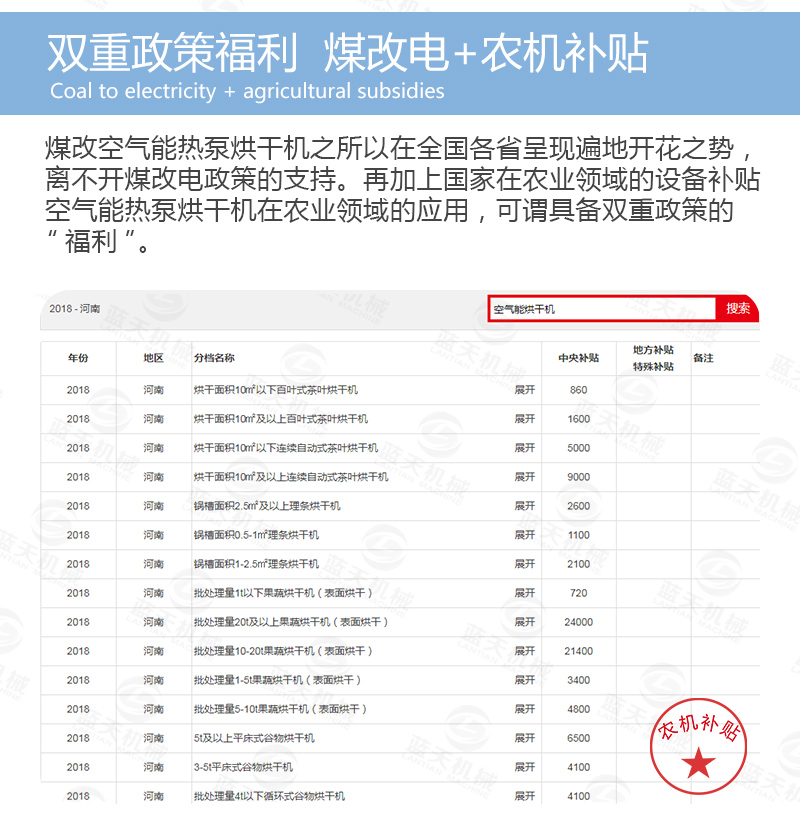The height and width of the screenshot is (826, 800).
Task: Click the 中央补贴 column header
Action: (578, 358)
